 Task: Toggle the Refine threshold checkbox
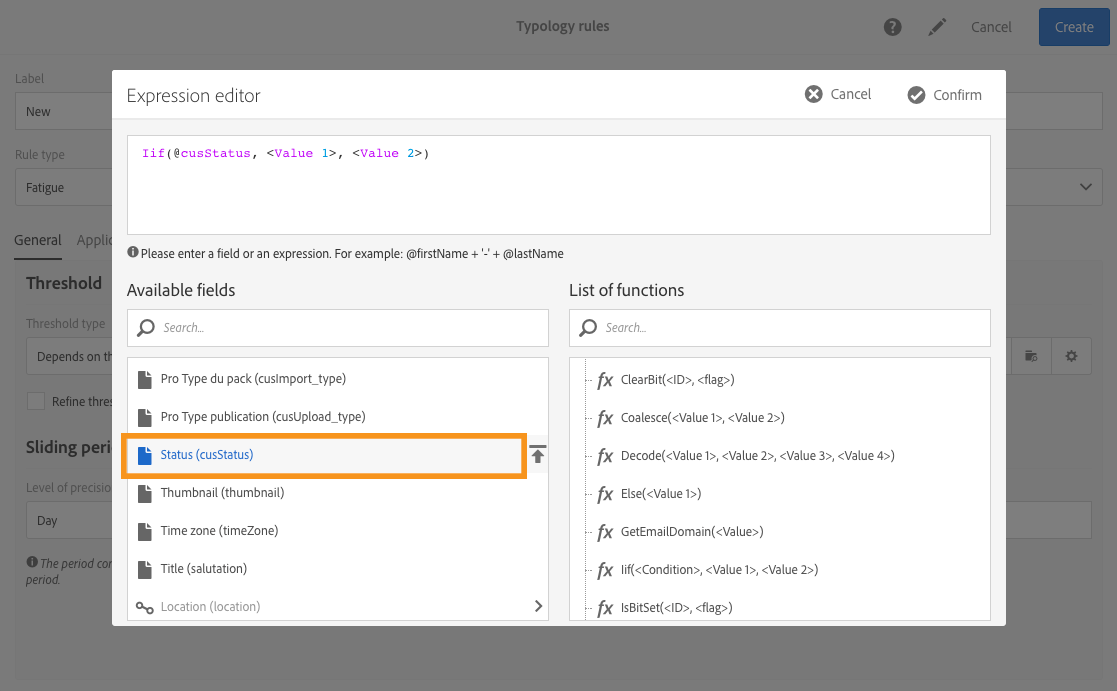pos(36,401)
